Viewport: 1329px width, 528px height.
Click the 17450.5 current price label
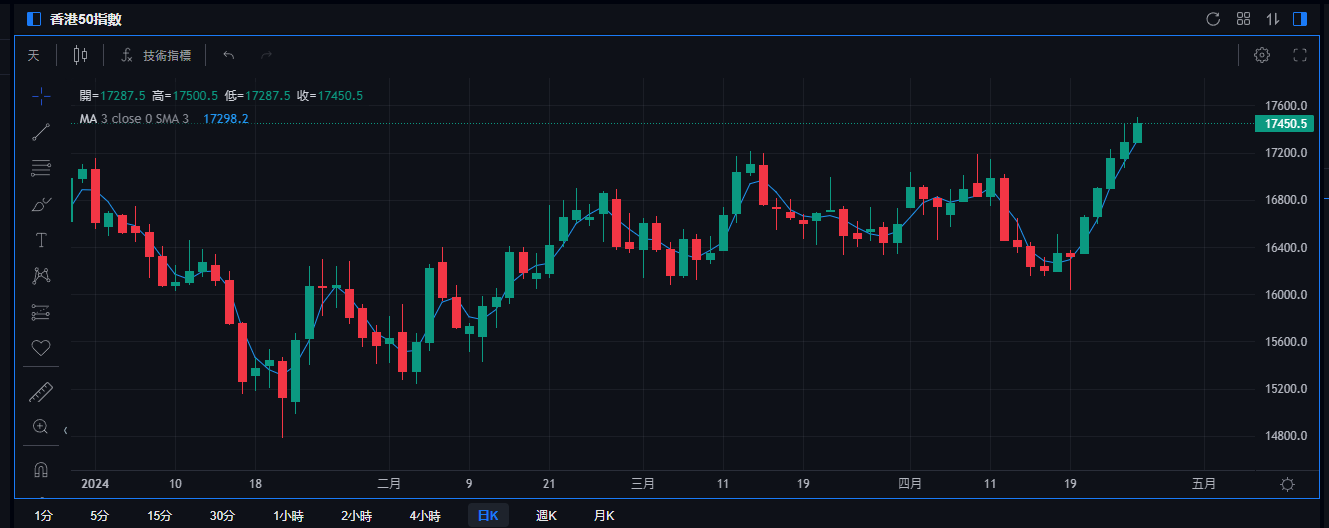1286,124
